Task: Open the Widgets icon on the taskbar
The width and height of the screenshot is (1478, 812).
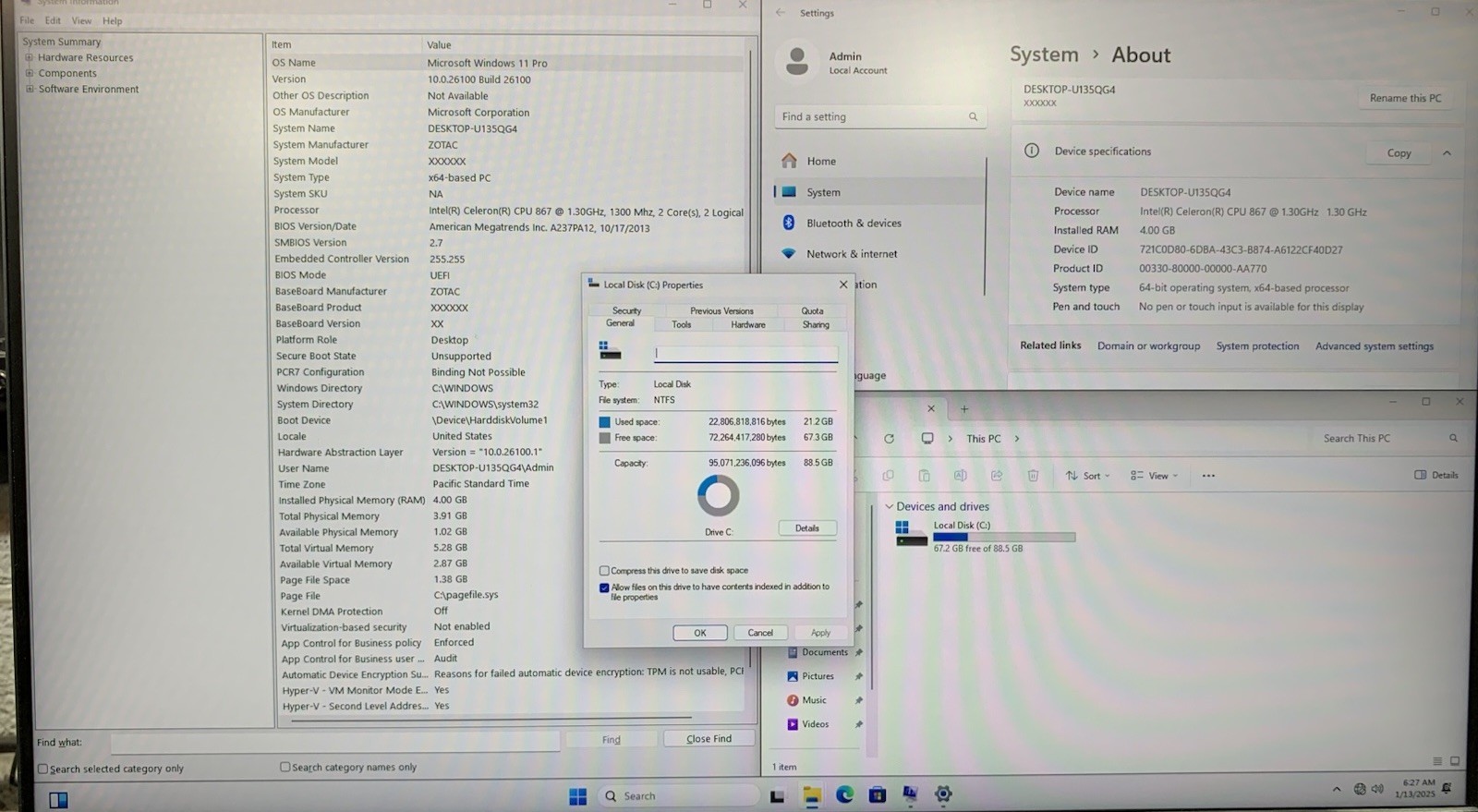Action: 58,800
